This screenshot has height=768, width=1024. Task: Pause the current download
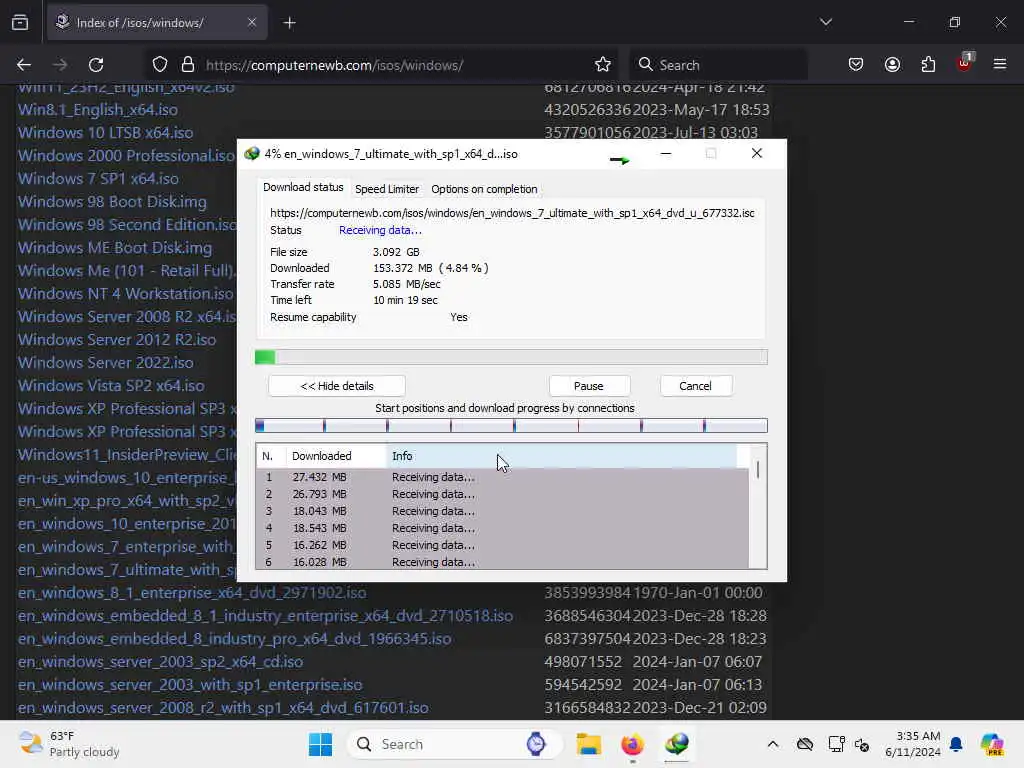[x=588, y=386]
